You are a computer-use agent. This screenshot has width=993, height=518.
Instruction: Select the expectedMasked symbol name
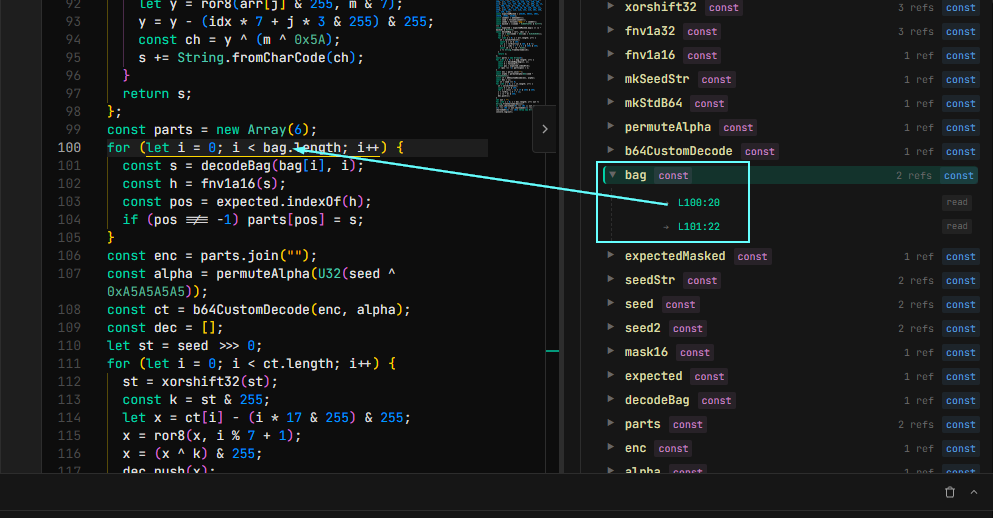(675, 256)
